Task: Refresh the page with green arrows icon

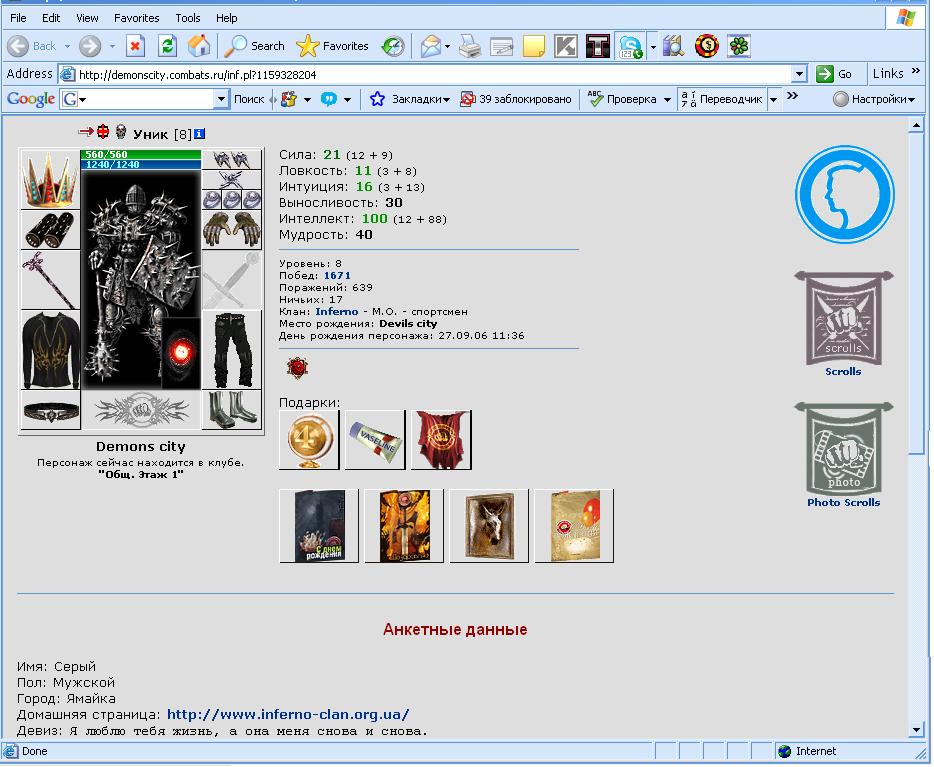Action: point(167,46)
